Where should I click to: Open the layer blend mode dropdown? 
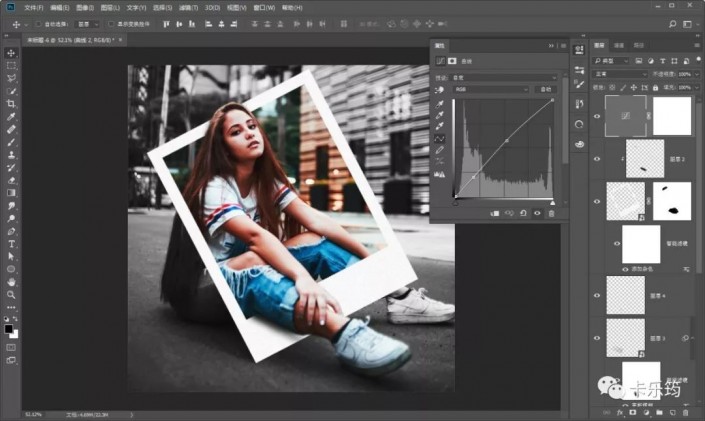(620, 74)
